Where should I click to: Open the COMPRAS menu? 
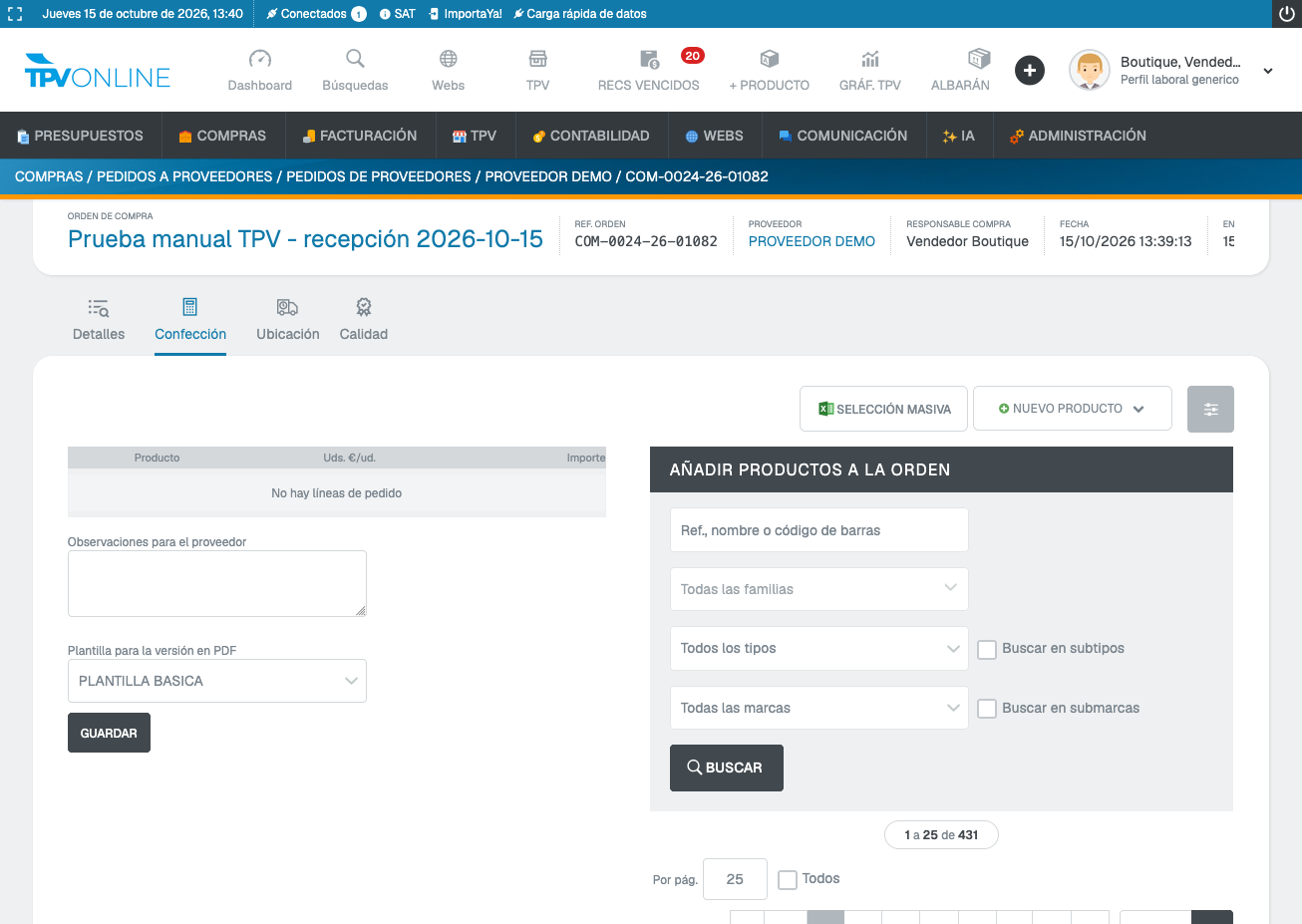(x=222, y=136)
